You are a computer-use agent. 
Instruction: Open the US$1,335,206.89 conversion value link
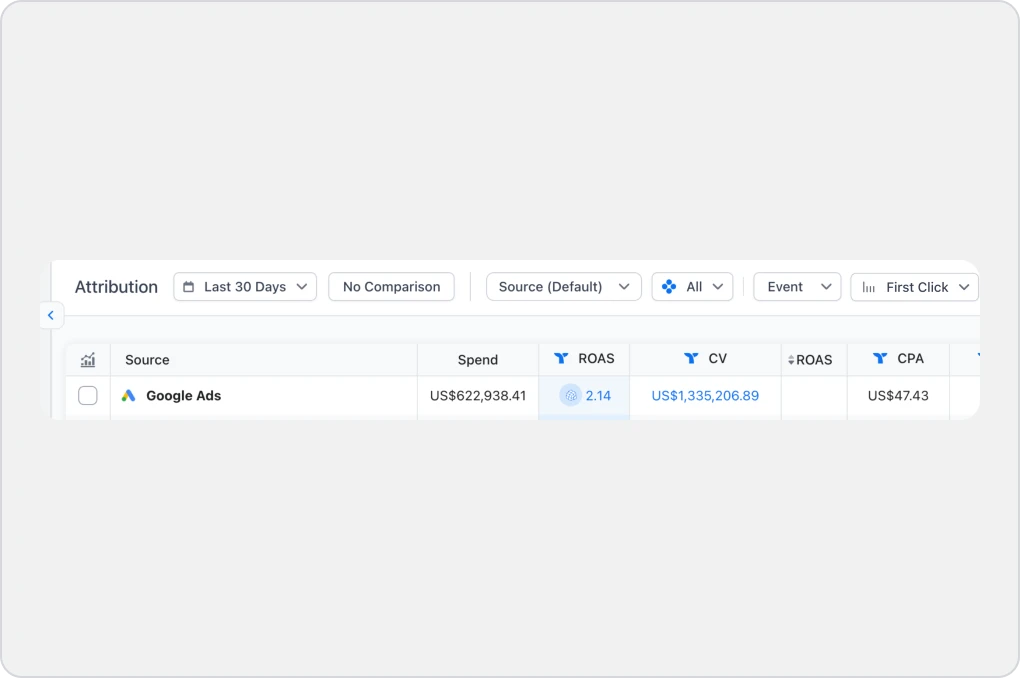click(x=705, y=396)
